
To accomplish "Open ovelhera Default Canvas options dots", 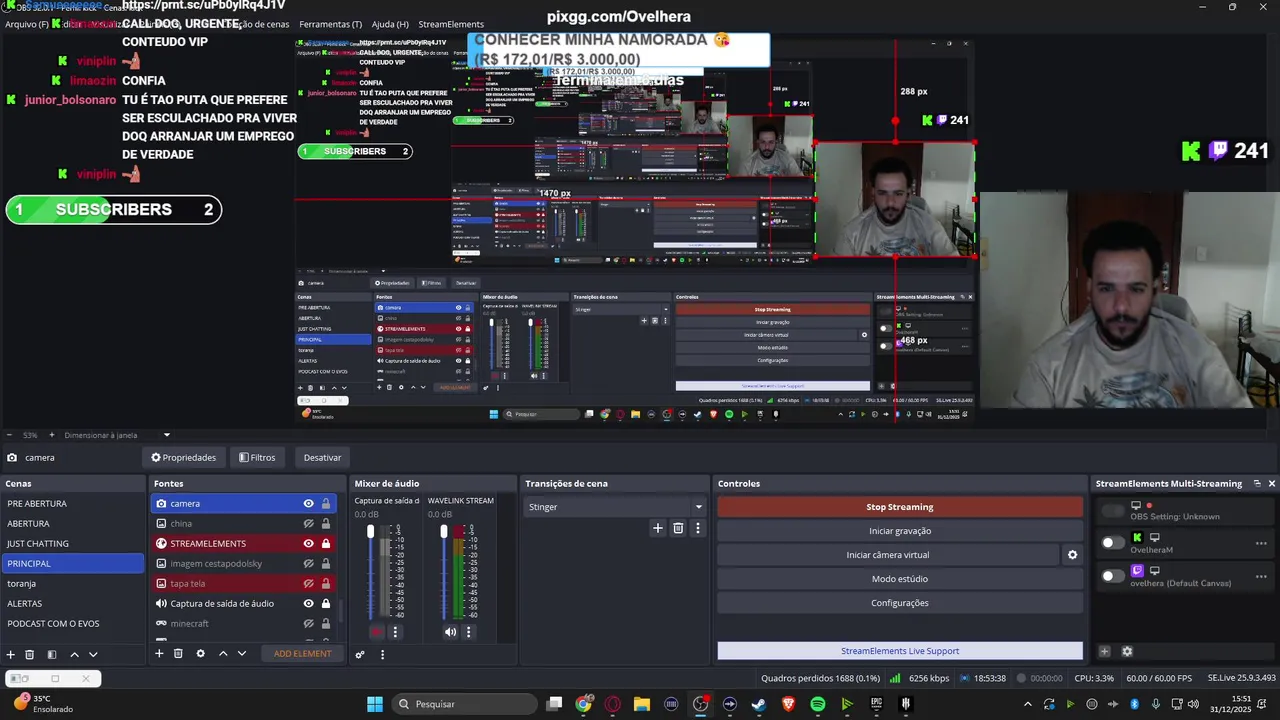I will click(x=1261, y=576).
